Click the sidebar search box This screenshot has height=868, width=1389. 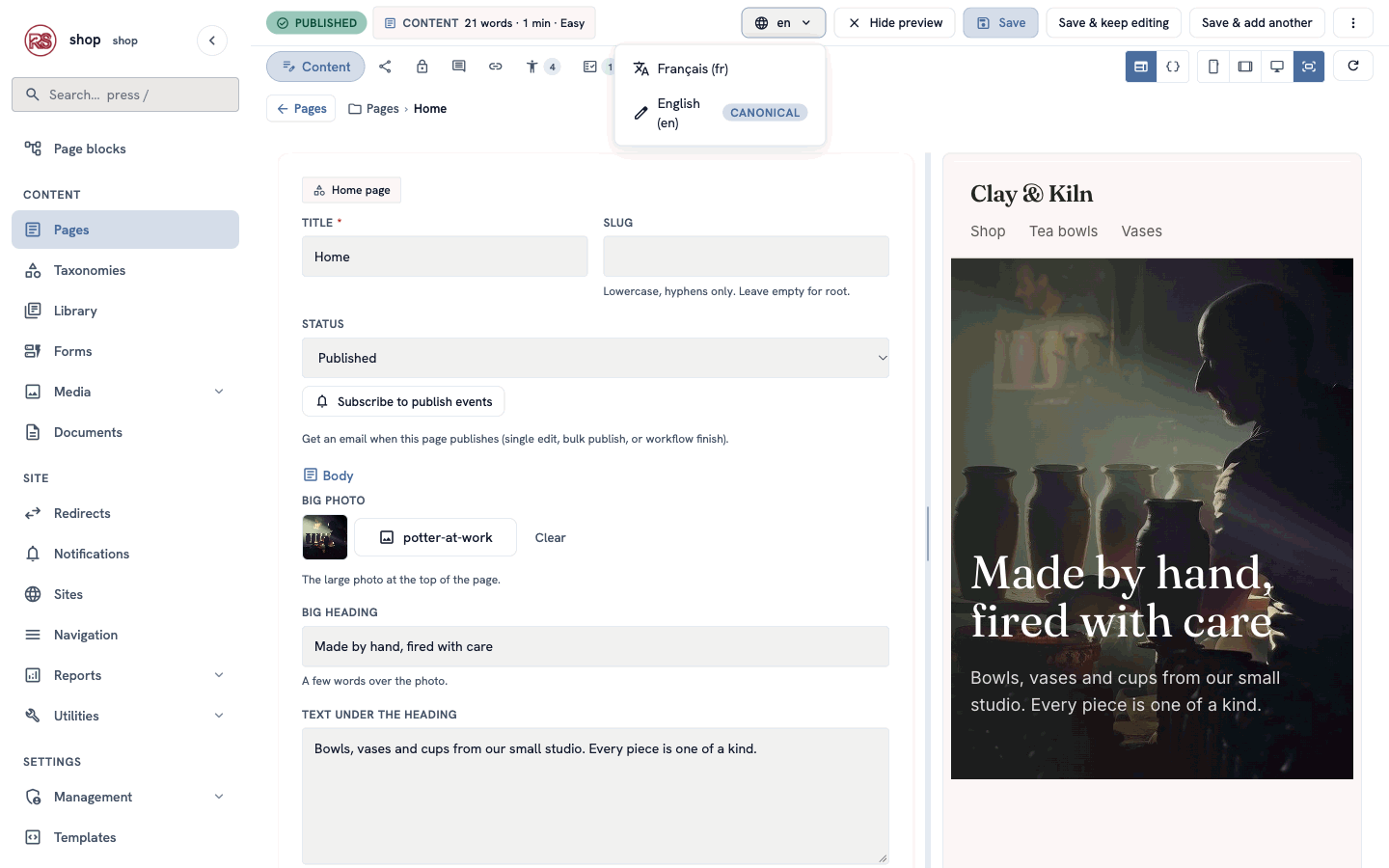click(125, 95)
